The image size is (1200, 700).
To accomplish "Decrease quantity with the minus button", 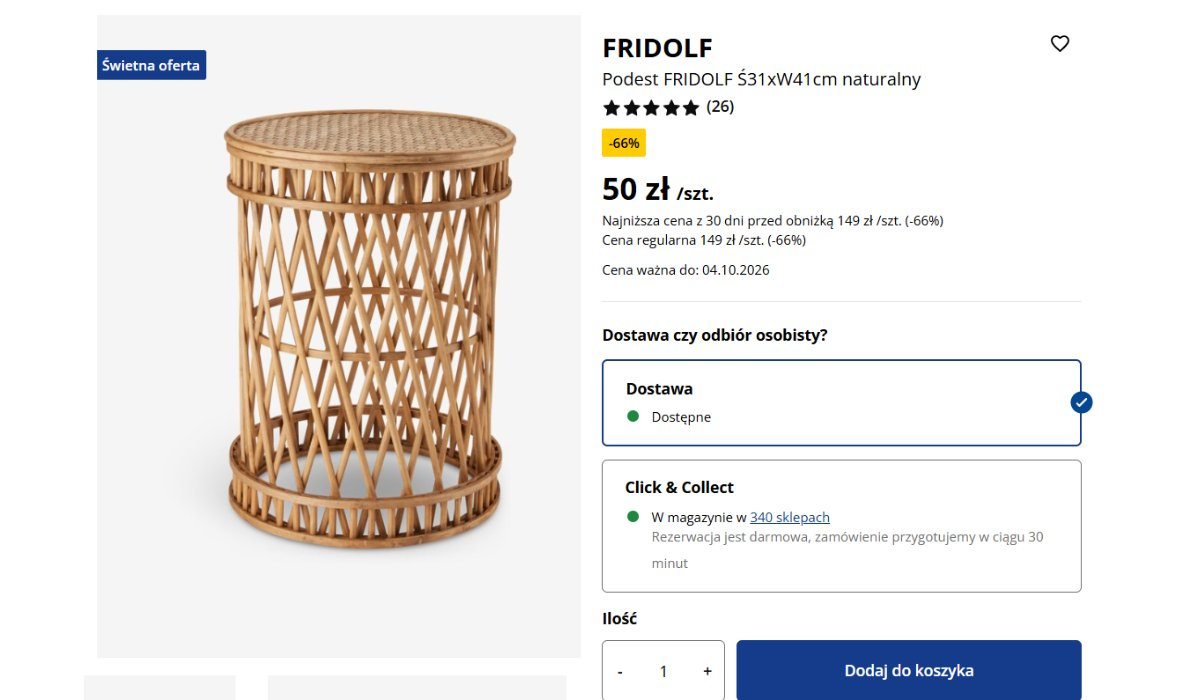I will (x=620, y=672).
